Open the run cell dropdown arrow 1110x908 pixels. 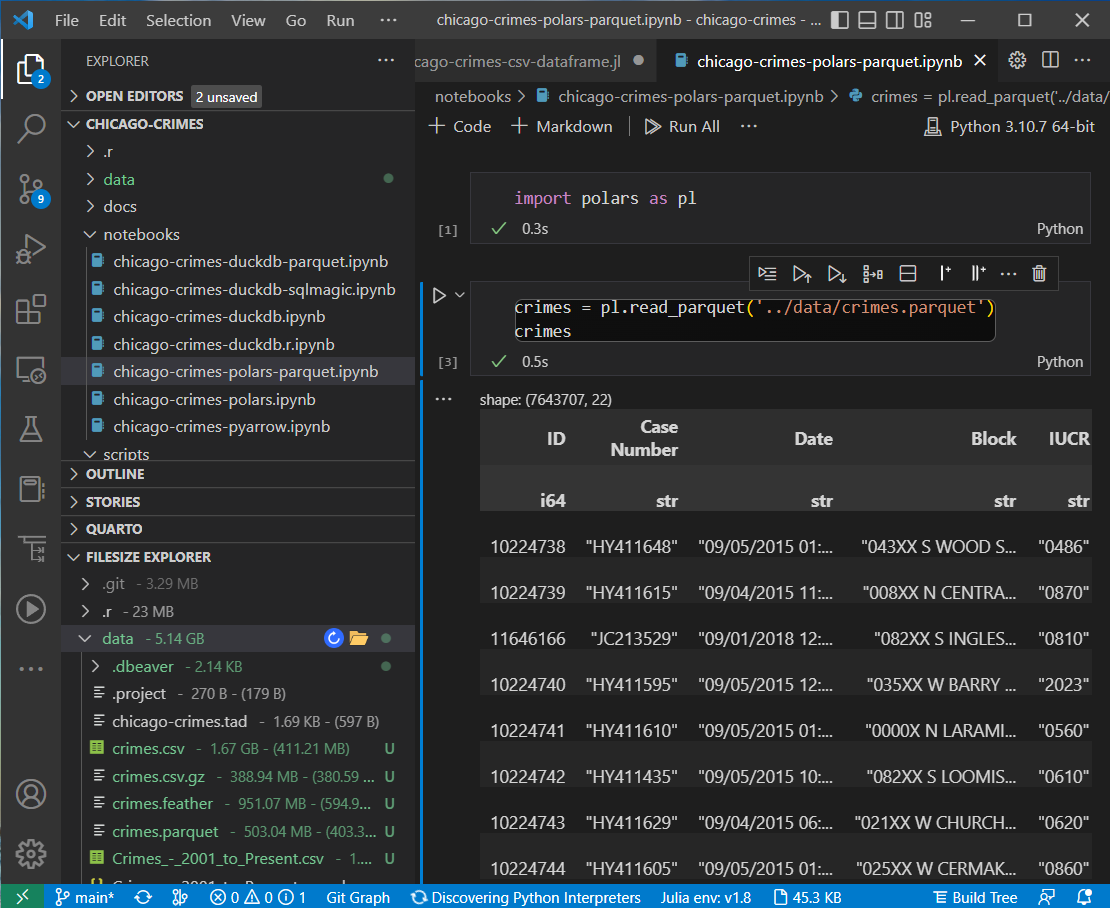click(x=460, y=295)
